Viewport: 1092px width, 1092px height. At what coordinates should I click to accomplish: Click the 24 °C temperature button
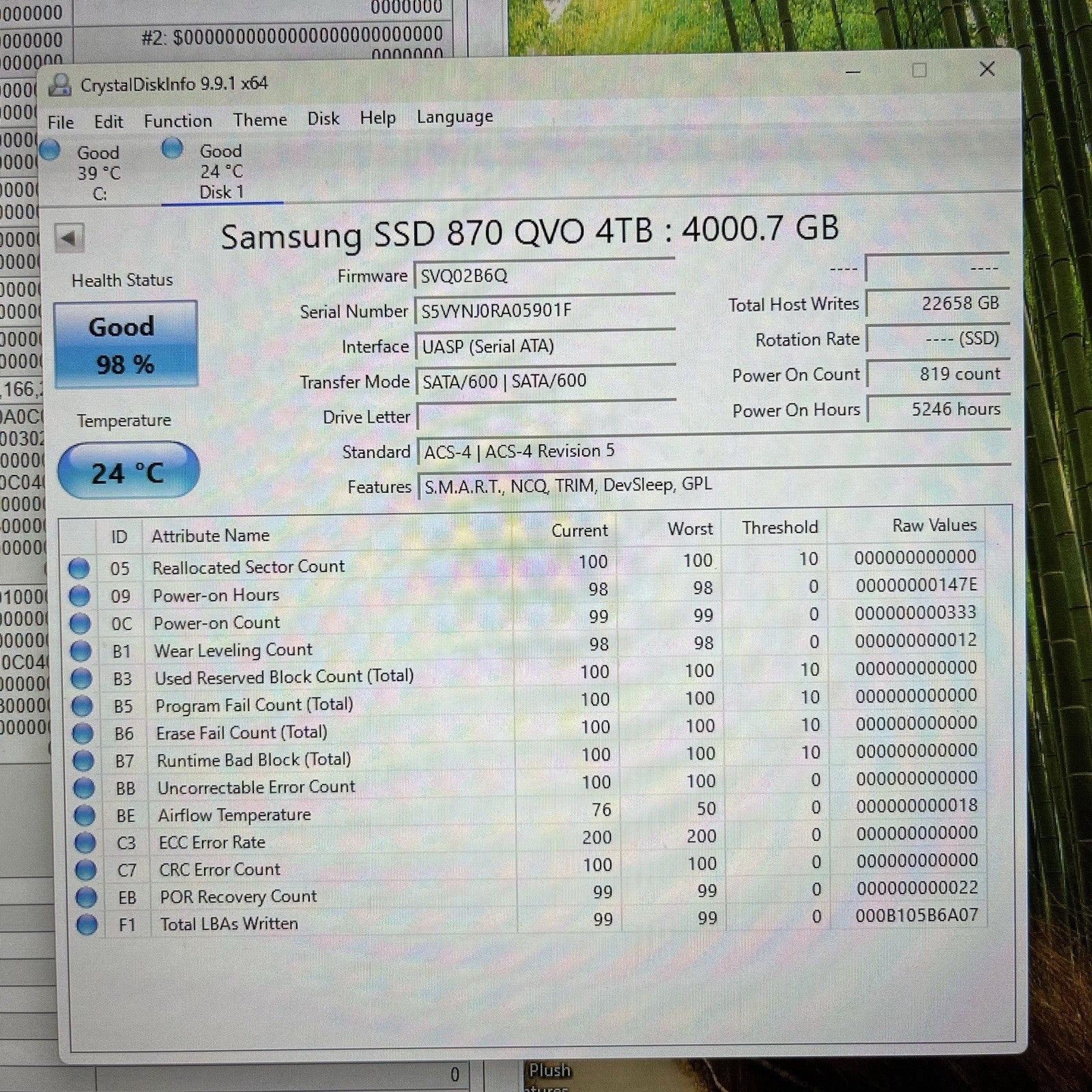pyautogui.click(x=128, y=471)
